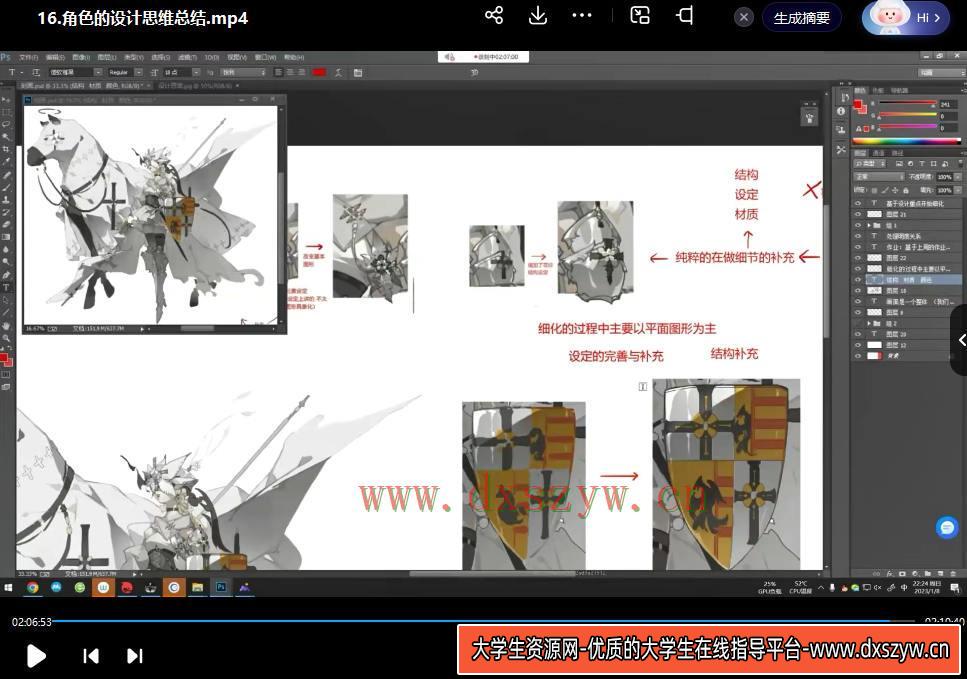Open the 正常 blend mode dropdown

point(879,177)
